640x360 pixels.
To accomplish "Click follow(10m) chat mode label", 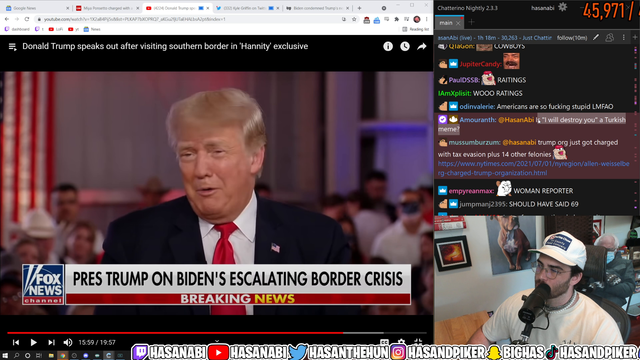I will click(572, 38).
